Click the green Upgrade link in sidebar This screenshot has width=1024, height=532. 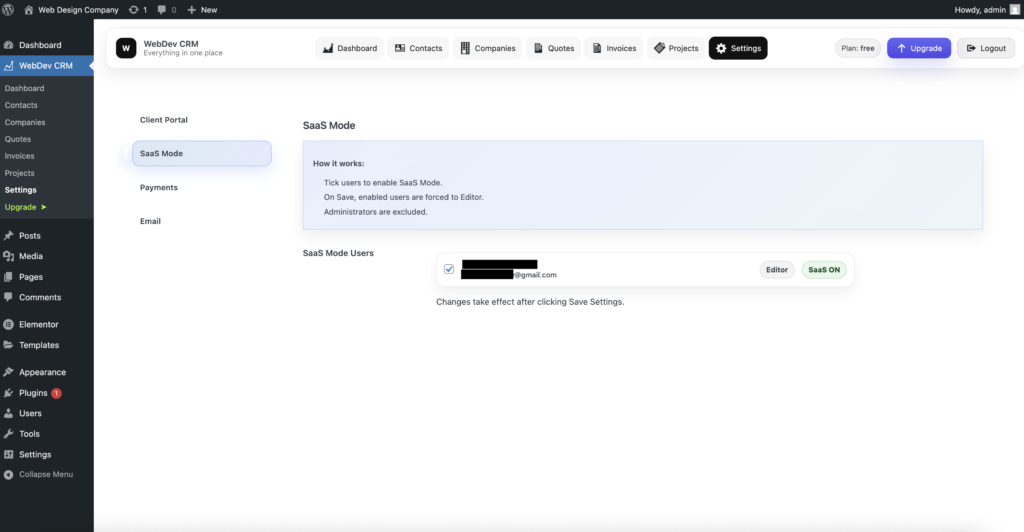point(25,207)
